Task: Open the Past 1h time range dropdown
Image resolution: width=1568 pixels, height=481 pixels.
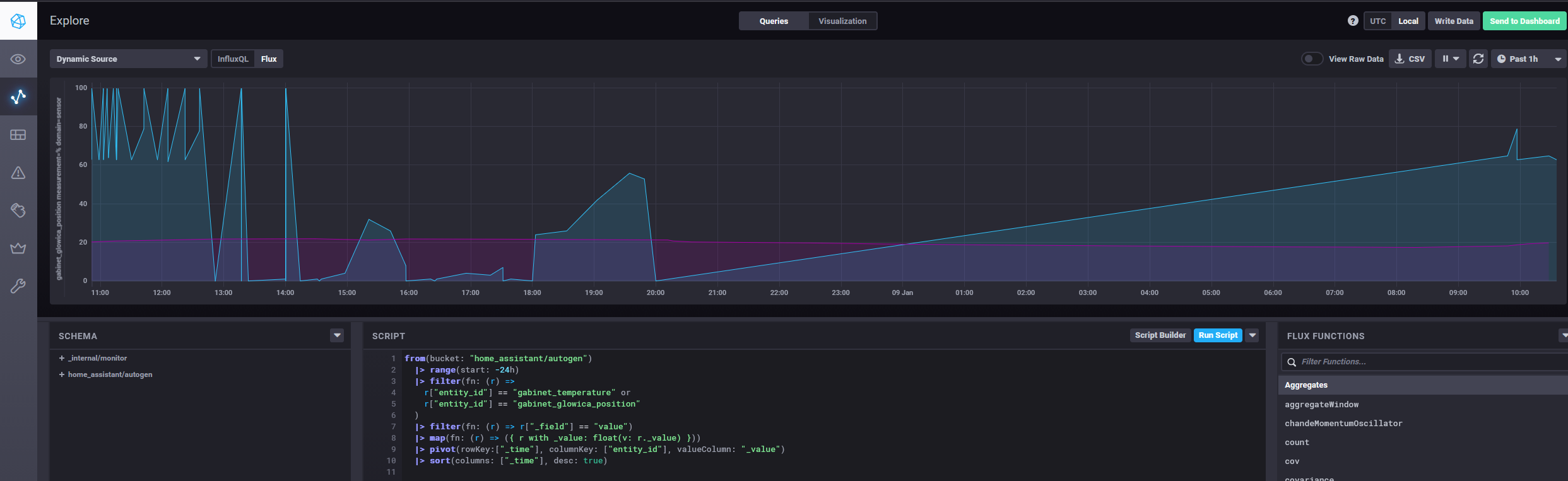Action: coord(1529,59)
